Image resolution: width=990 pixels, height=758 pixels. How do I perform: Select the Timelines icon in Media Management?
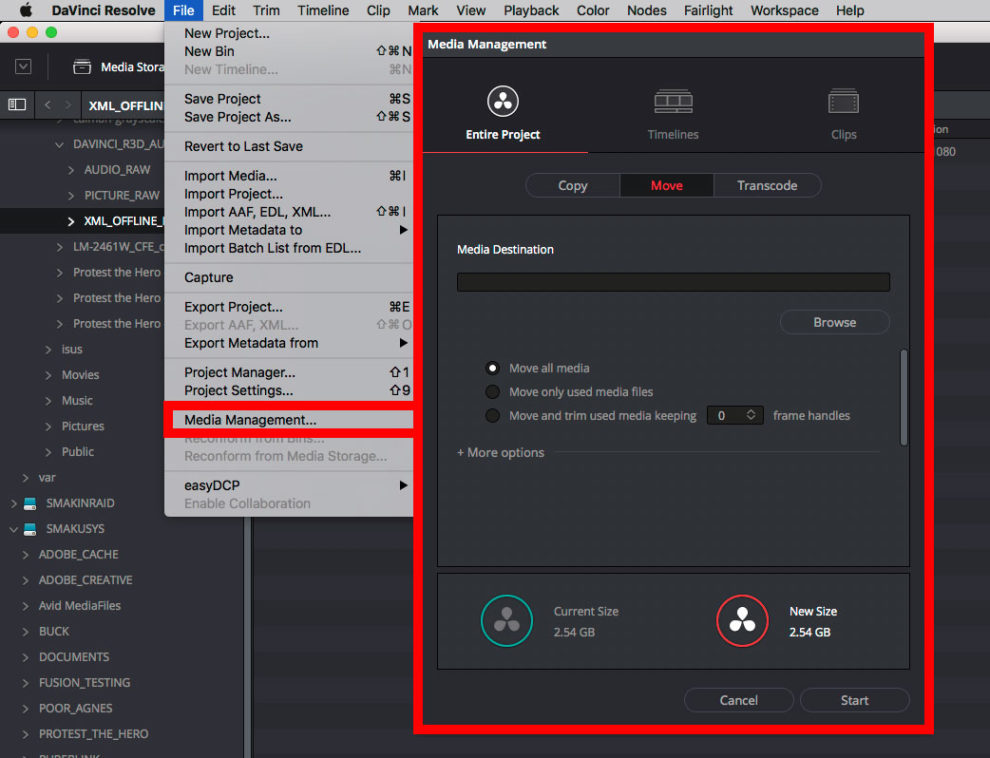pos(673,101)
